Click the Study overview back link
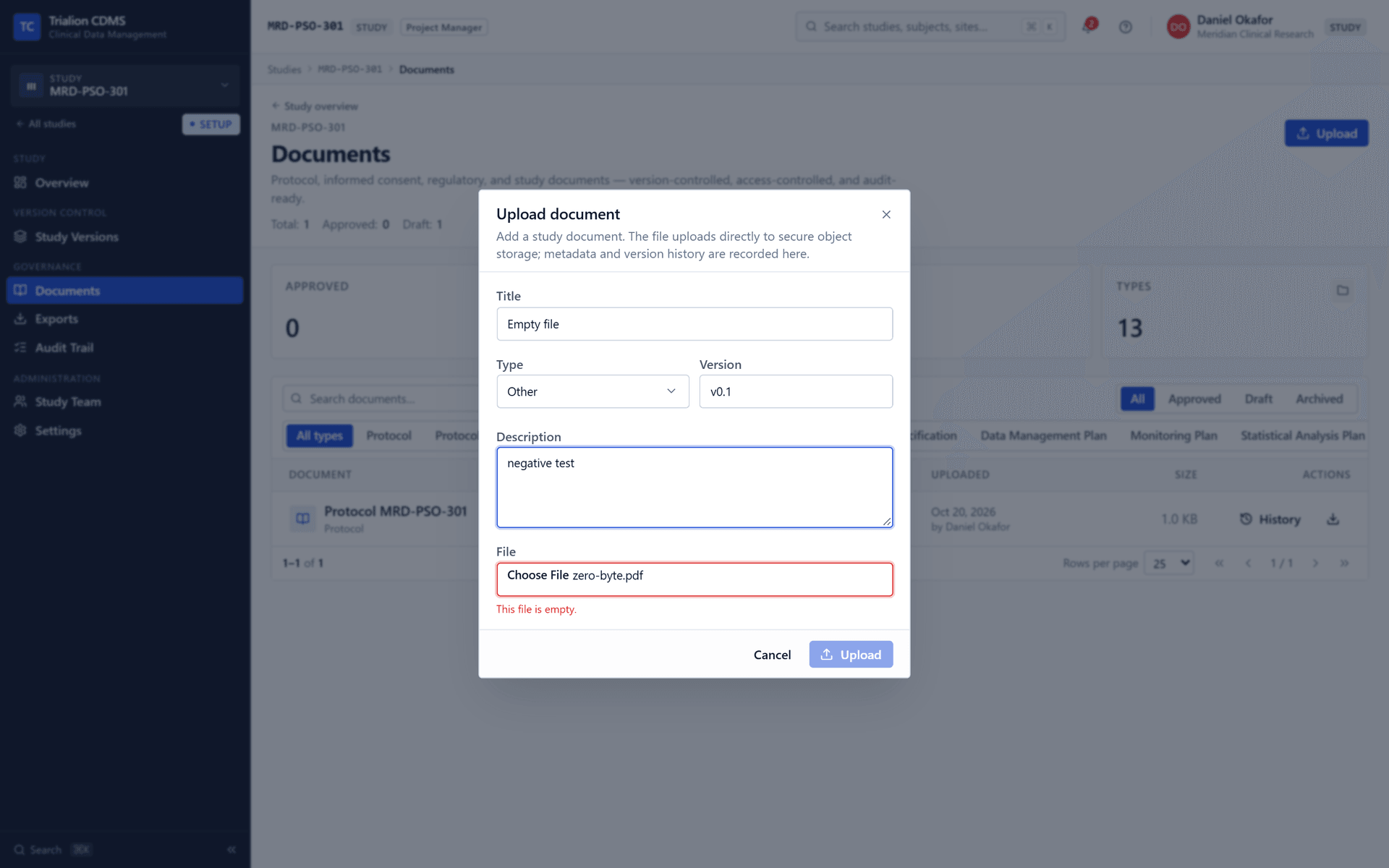 315,106
